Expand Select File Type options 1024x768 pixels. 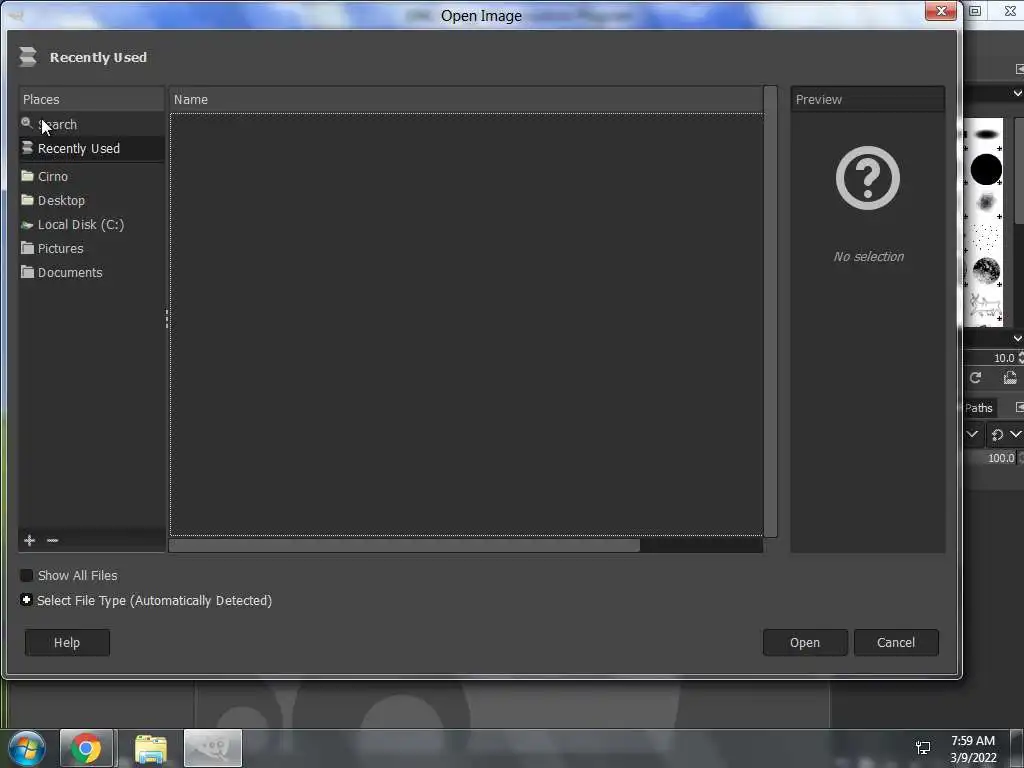click(26, 600)
